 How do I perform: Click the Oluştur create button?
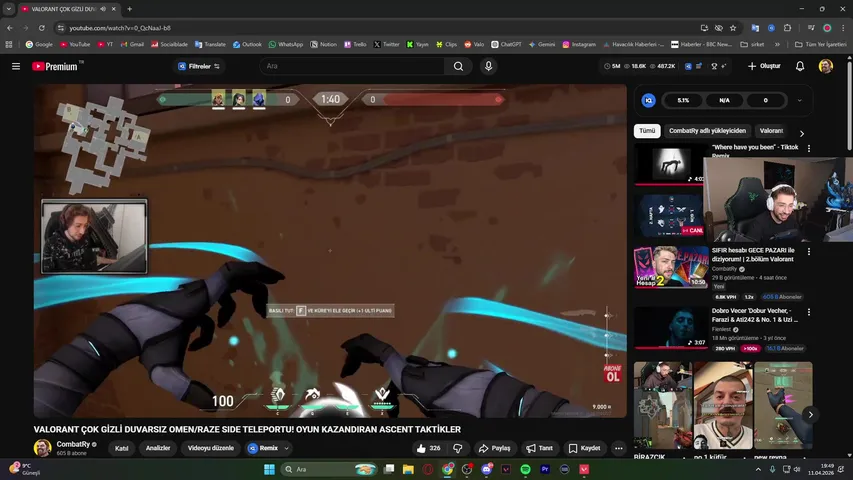pyautogui.click(x=764, y=66)
